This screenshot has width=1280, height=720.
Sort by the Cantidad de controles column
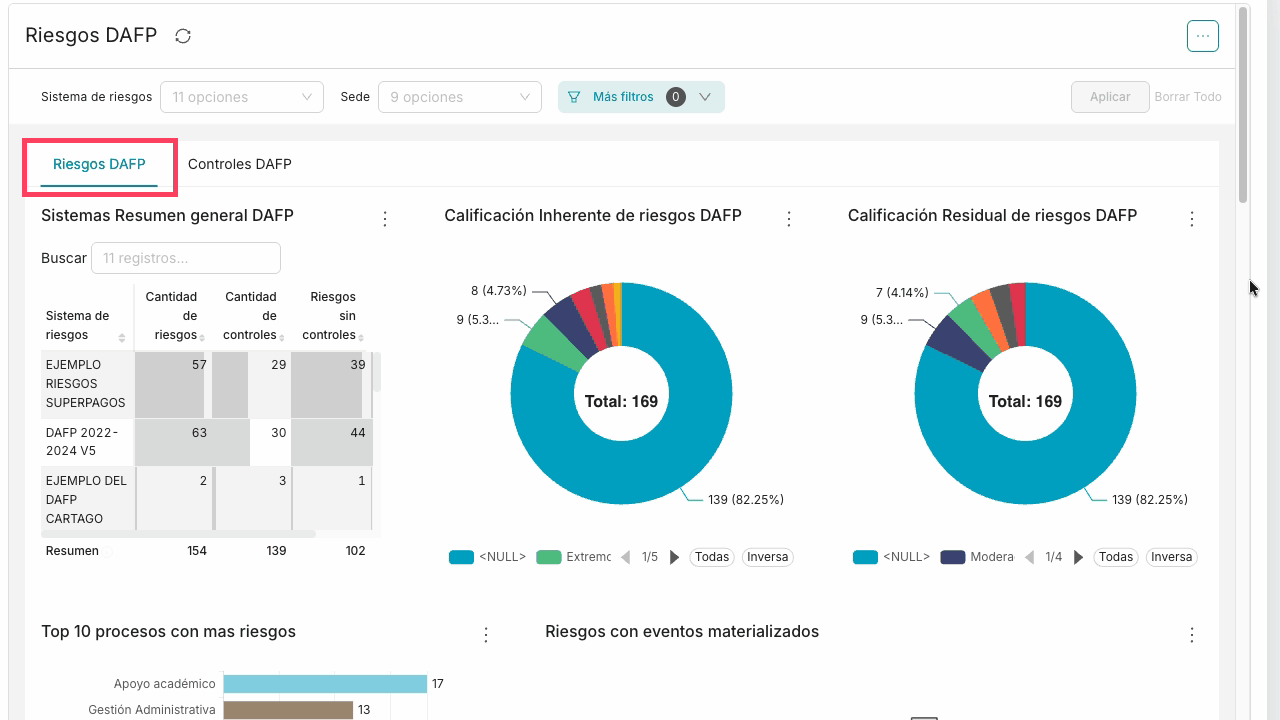click(x=281, y=337)
